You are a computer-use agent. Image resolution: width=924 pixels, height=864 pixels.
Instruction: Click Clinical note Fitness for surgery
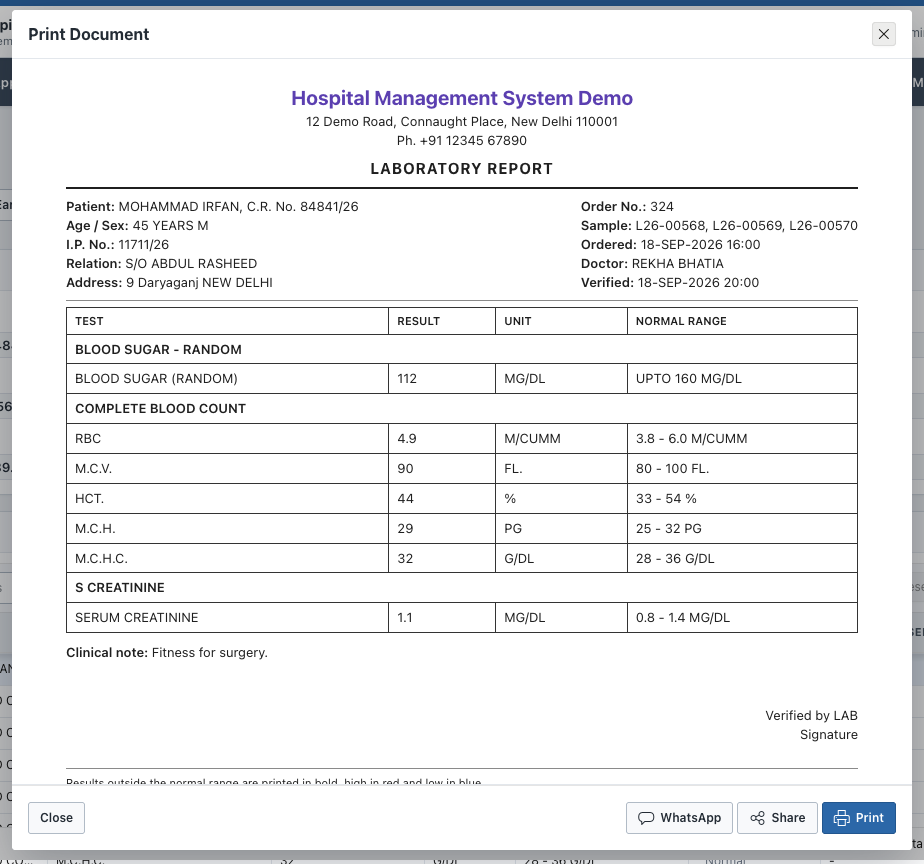[167, 652]
